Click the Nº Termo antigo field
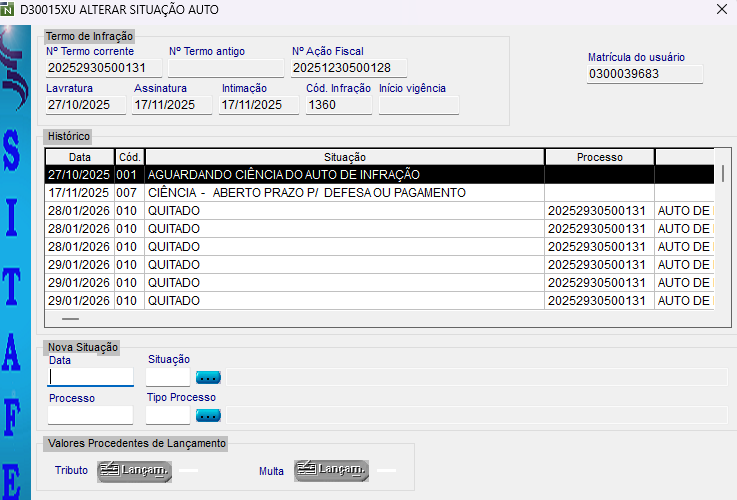737x500 pixels. pyautogui.click(x=225, y=68)
